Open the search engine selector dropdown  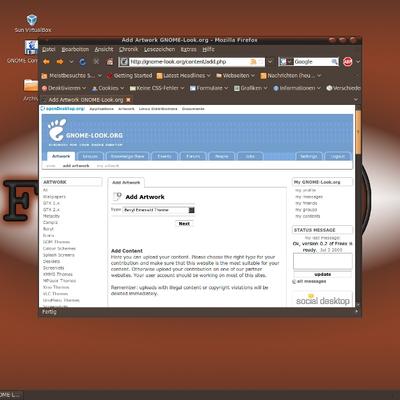(x=286, y=62)
